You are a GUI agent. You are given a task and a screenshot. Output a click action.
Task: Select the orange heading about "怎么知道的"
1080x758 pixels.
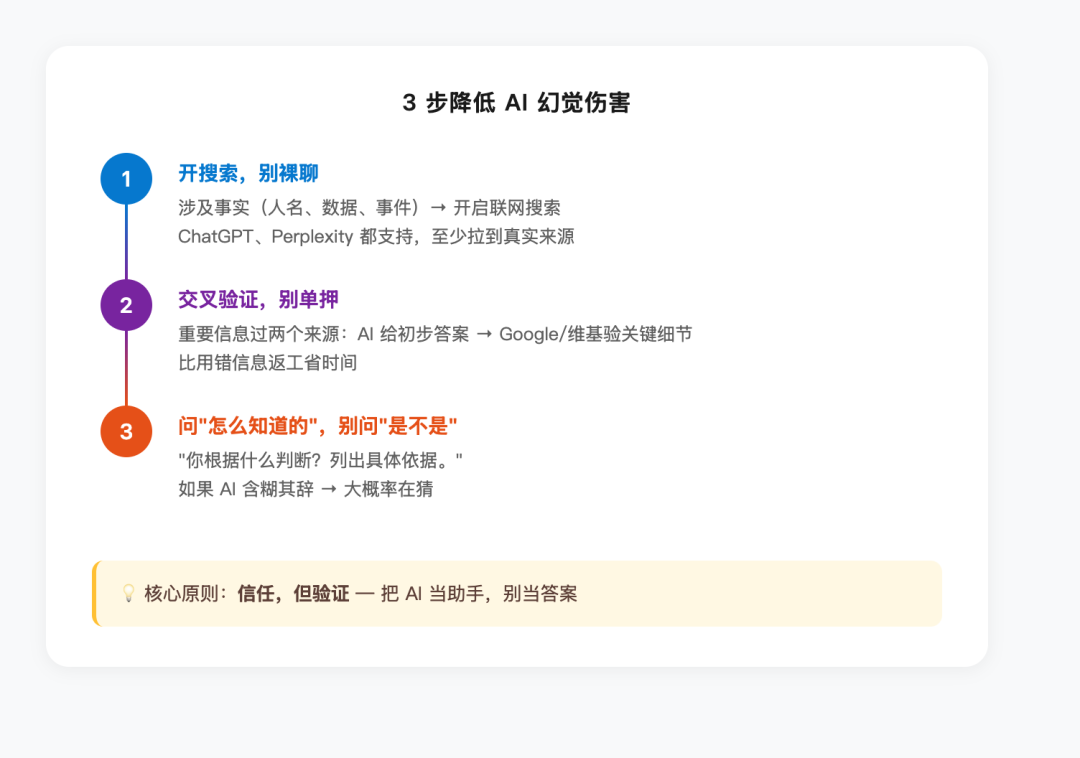[318, 426]
